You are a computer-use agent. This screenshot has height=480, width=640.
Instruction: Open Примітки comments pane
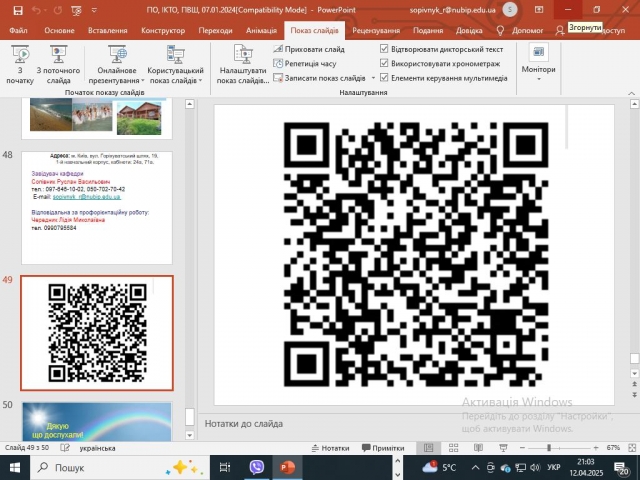click(383, 448)
